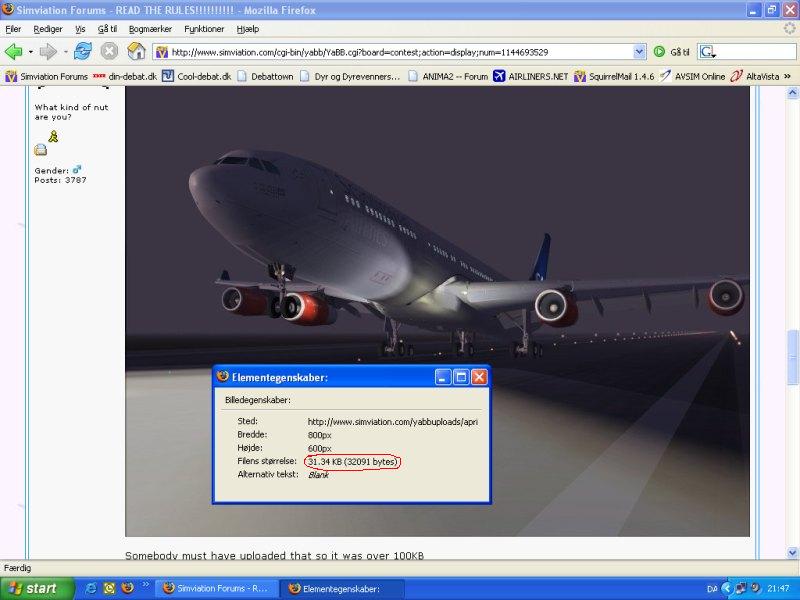
Task: Open Dyr og Dyrevenners bookmark
Action: pos(349,77)
